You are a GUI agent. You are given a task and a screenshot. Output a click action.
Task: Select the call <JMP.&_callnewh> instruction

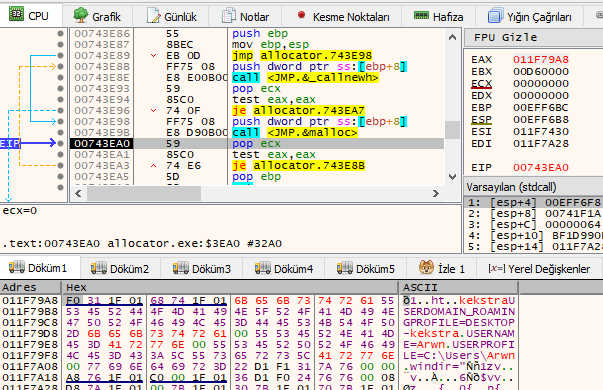(x=305, y=77)
